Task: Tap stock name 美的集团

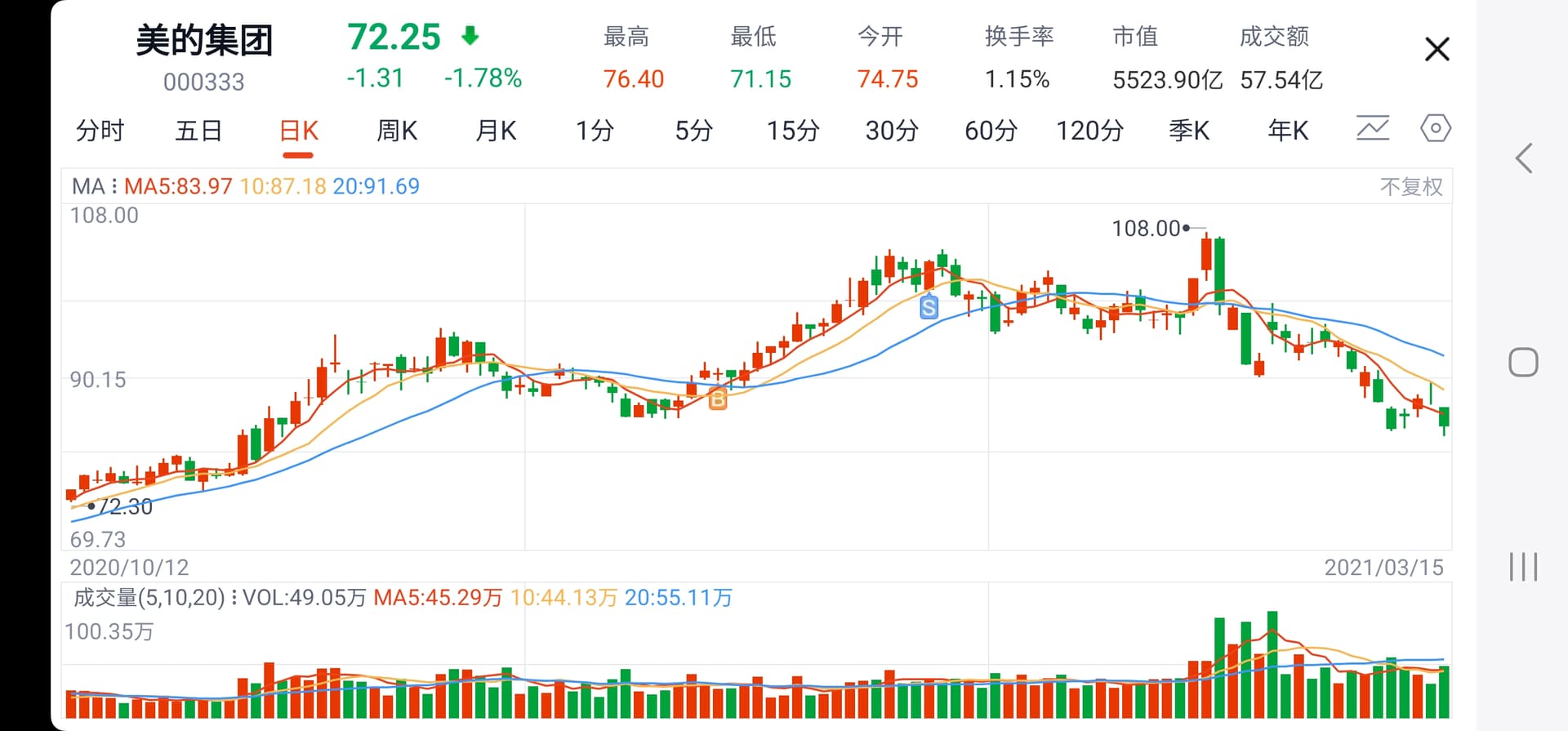Action: pos(204,39)
